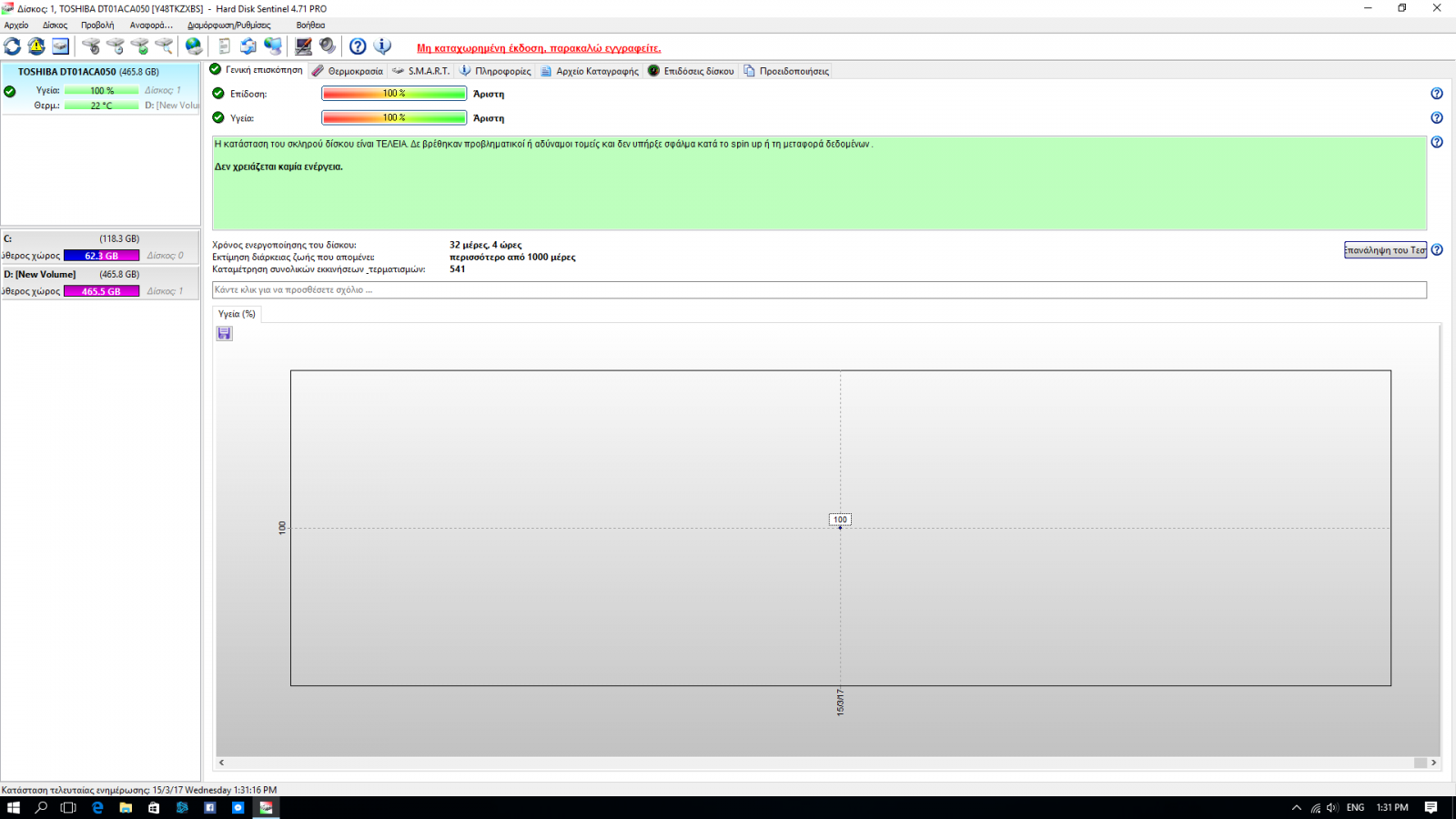The image size is (1456, 819).
Task: Launch Microsoft Edge from the taskbar
Action: tap(97, 807)
